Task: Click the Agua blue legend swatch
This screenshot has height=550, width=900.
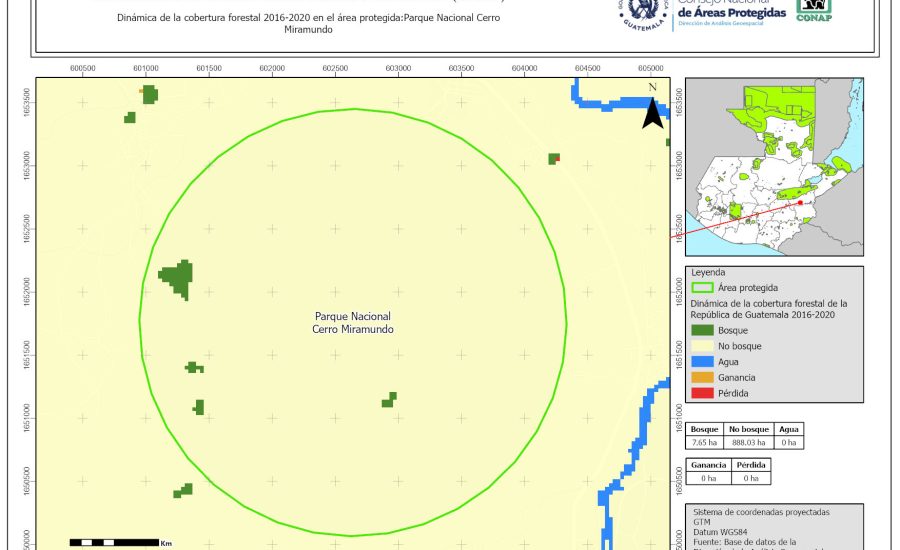Action: click(x=704, y=362)
